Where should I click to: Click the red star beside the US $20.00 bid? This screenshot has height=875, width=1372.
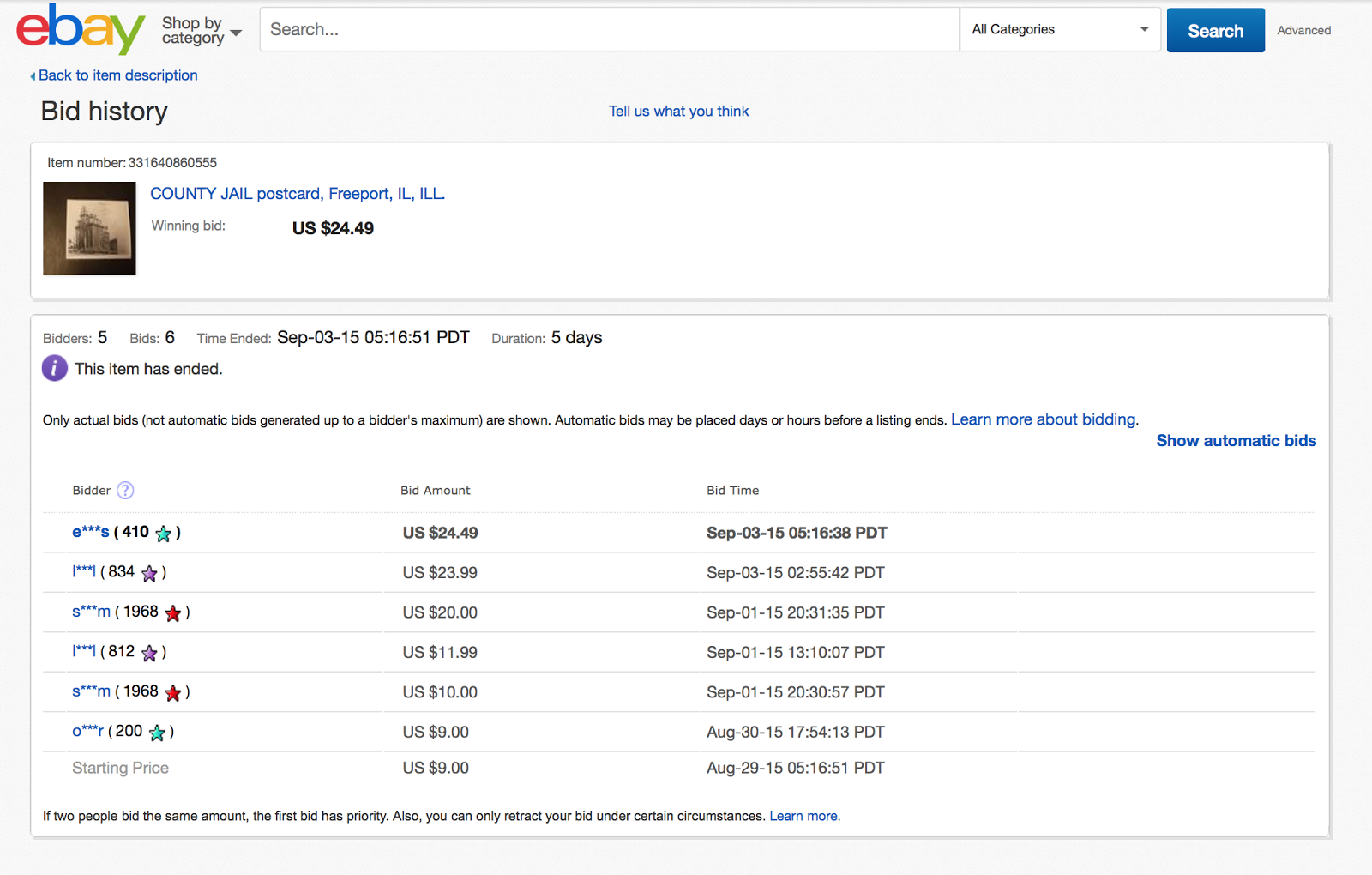[x=173, y=612]
